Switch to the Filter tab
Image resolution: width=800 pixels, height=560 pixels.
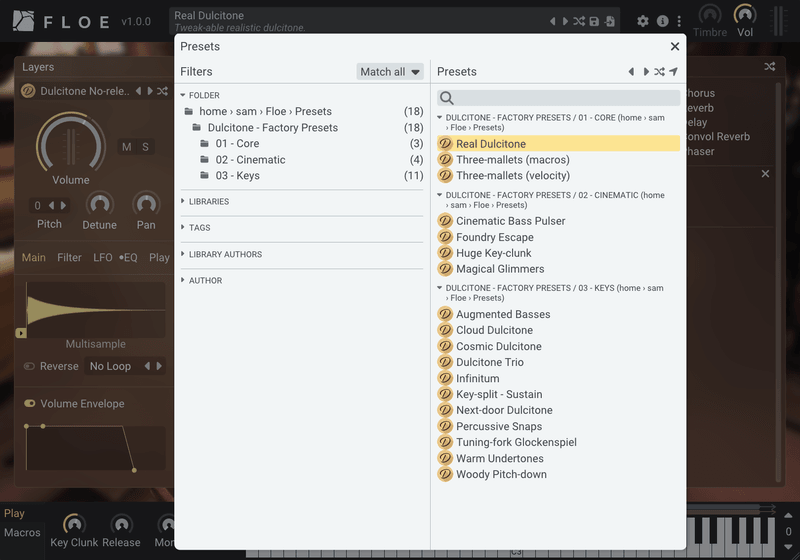[69, 258]
